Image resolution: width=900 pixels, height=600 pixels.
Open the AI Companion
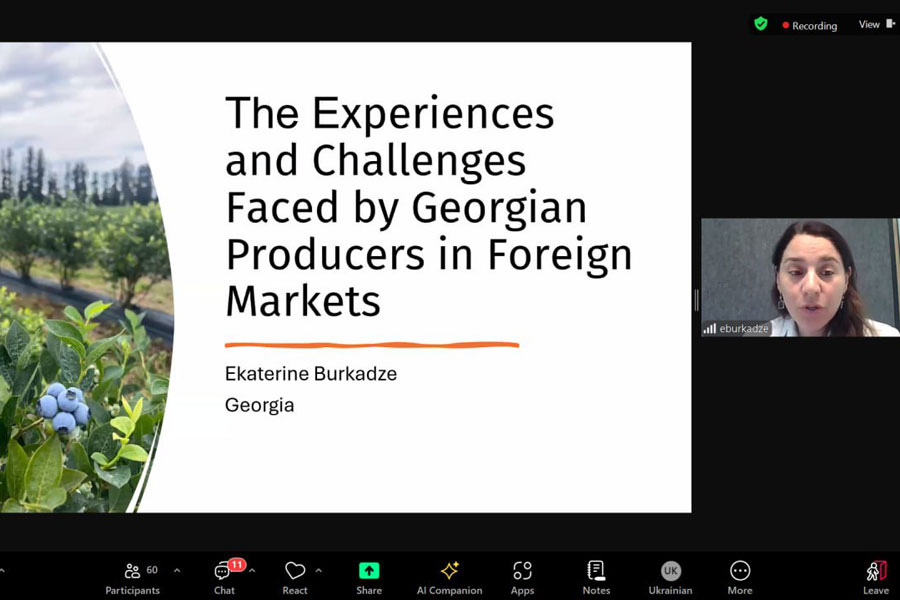[449, 576]
